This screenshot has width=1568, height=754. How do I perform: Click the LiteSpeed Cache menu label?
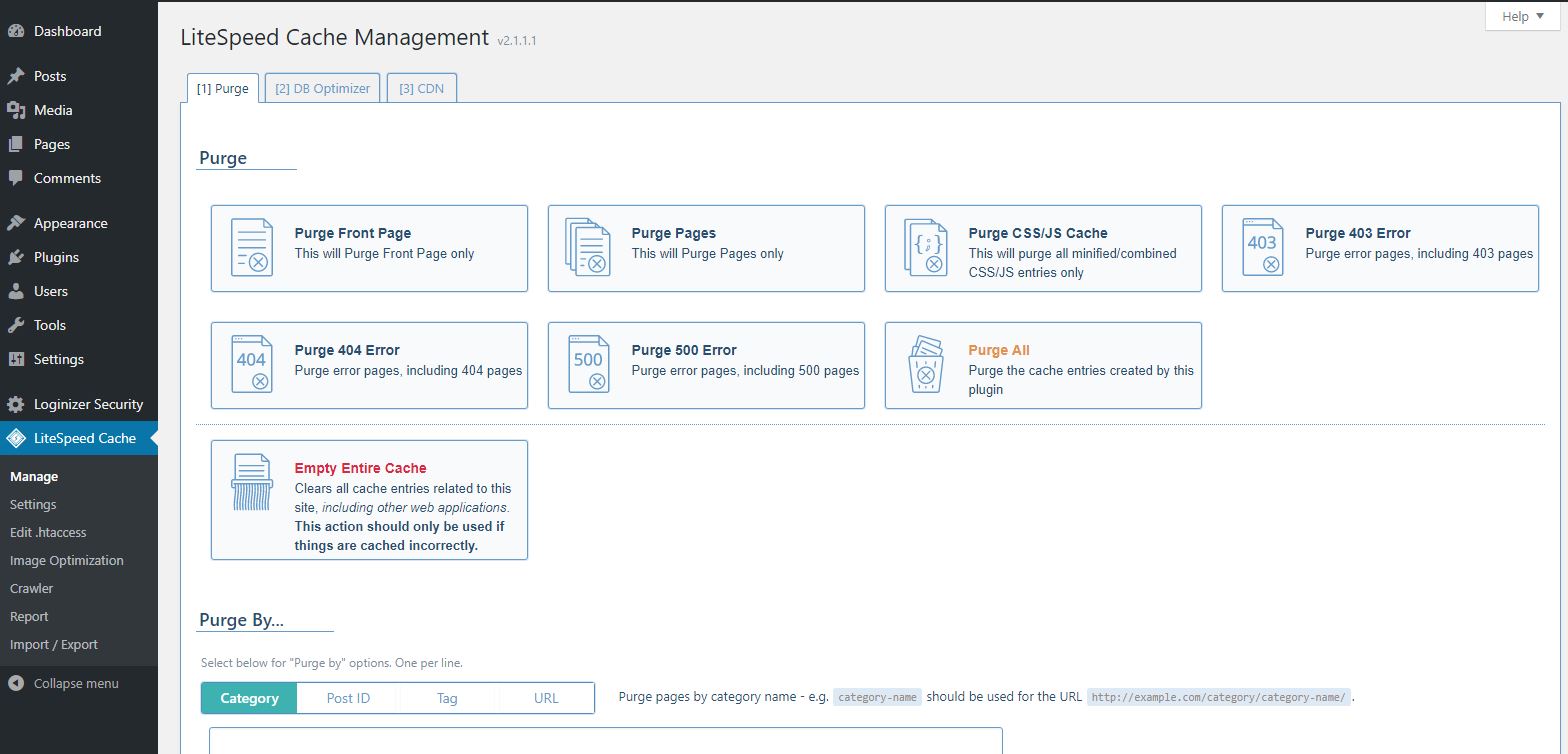point(85,438)
